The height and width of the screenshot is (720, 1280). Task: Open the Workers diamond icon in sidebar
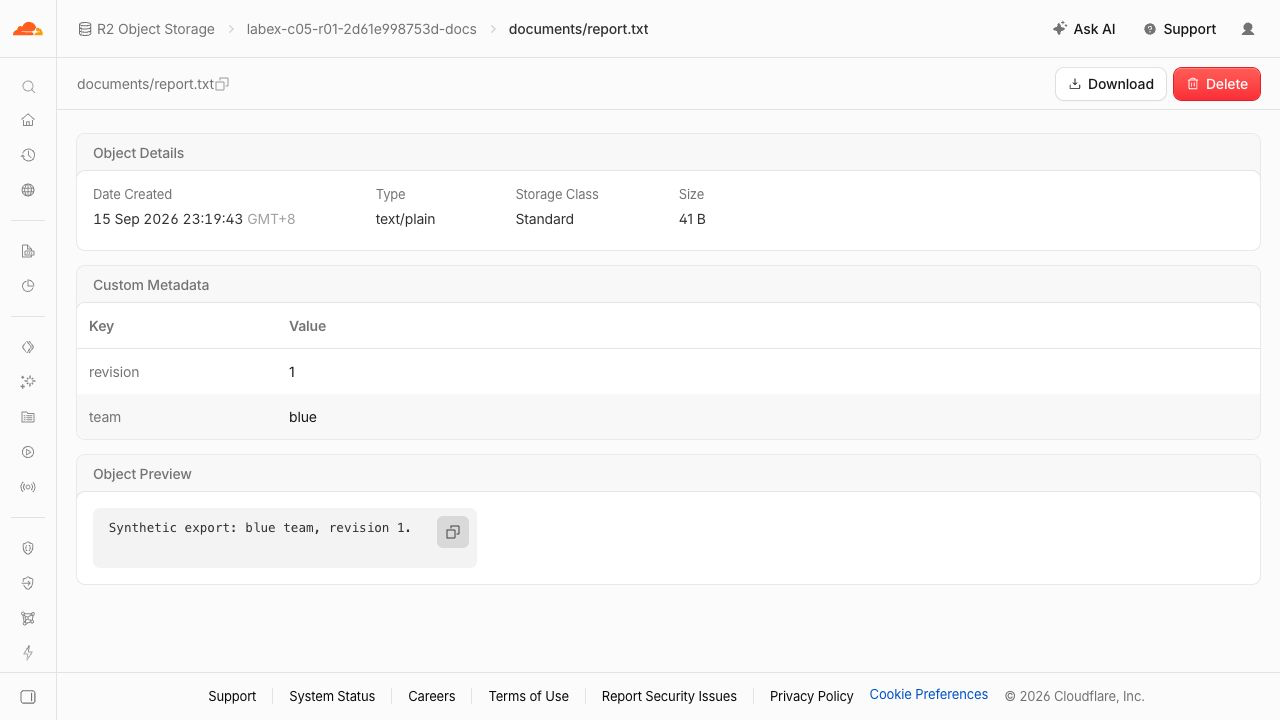coord(28,347)
